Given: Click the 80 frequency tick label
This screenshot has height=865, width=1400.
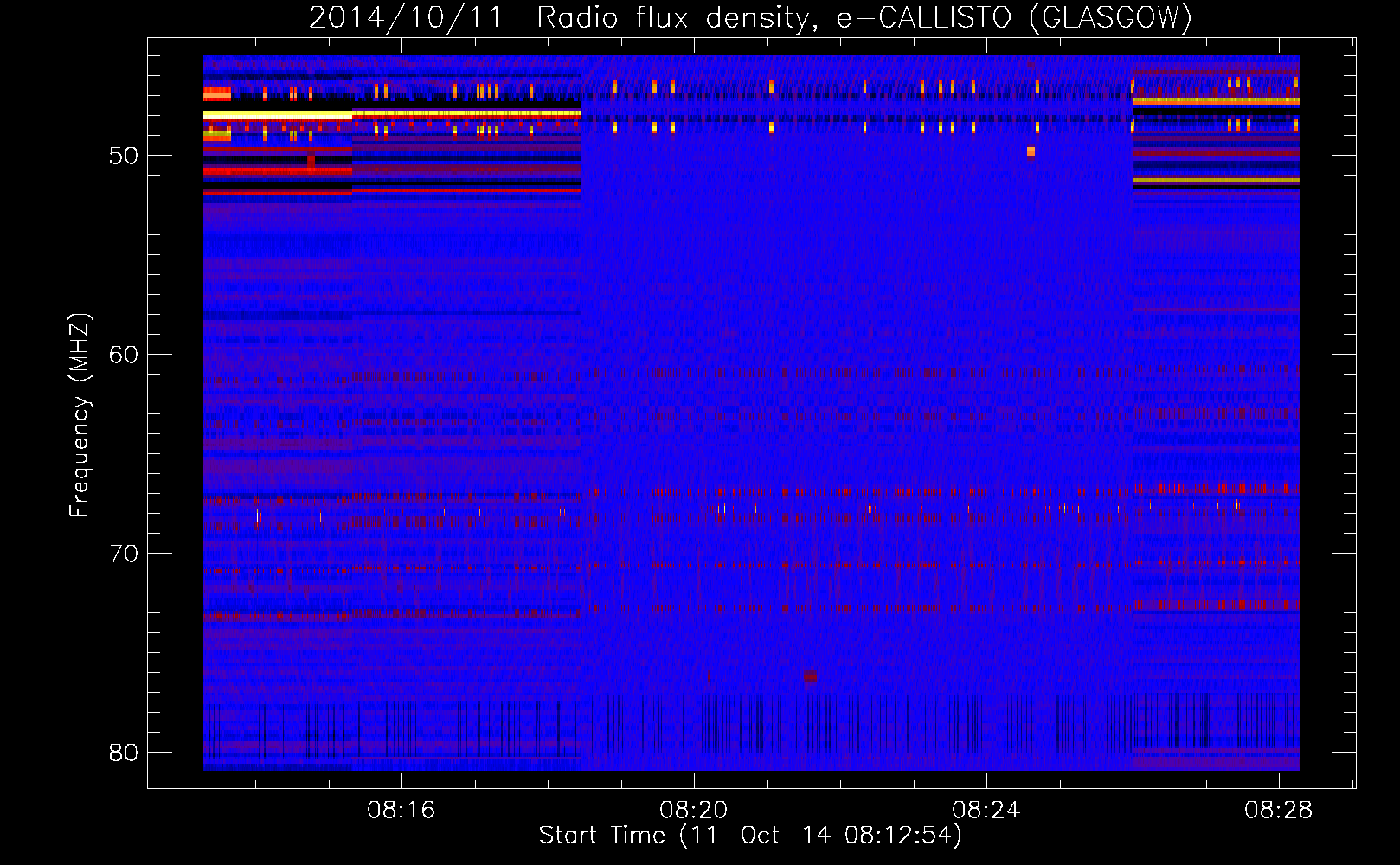Looking at the screenshot, I should [124, 753].
